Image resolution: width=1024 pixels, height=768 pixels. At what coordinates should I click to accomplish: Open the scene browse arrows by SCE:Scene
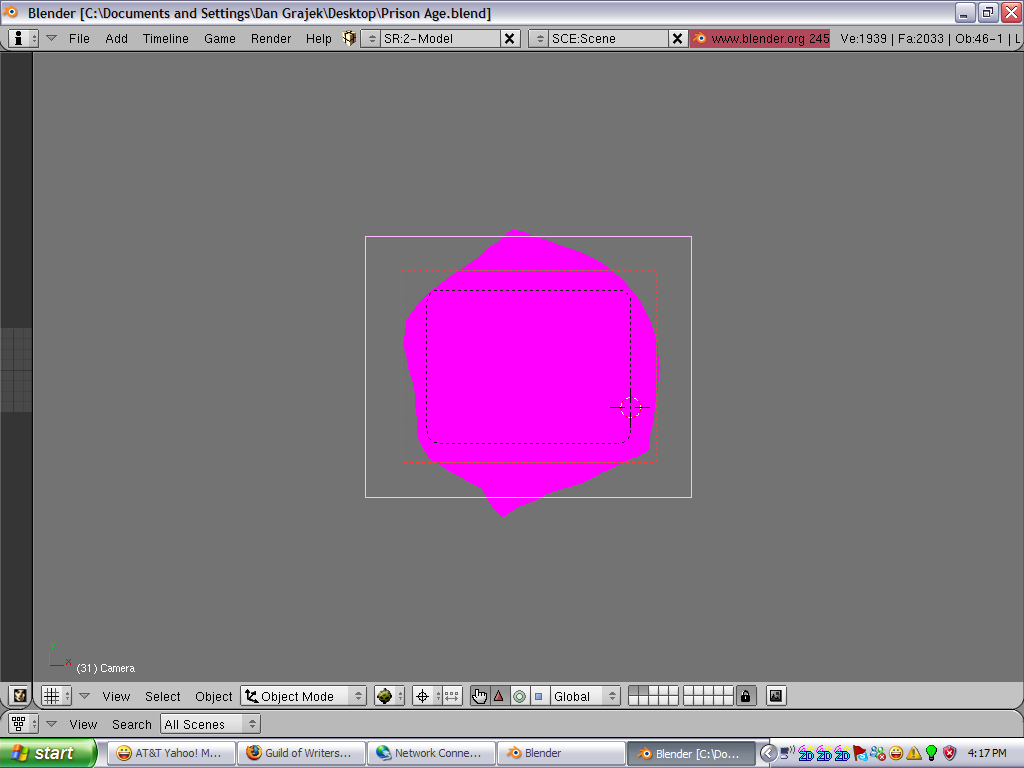pos(539,39)
